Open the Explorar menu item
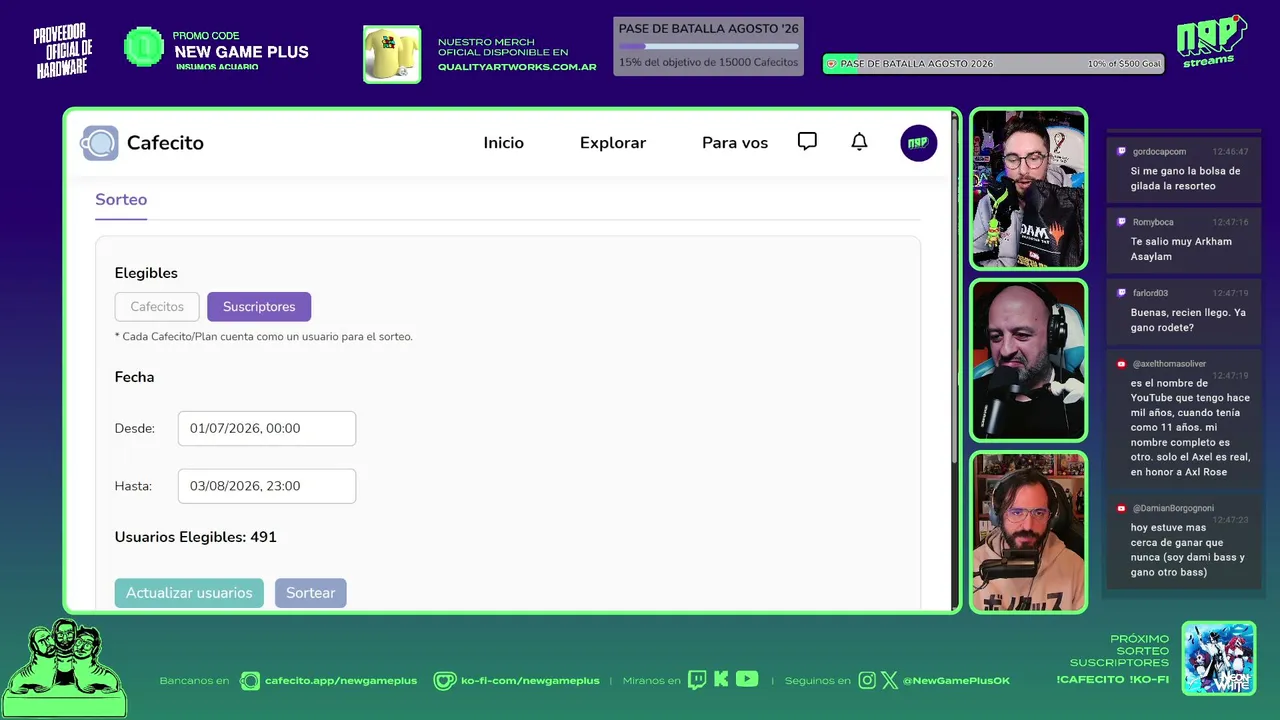1280x720 pixels. [613, 143]
